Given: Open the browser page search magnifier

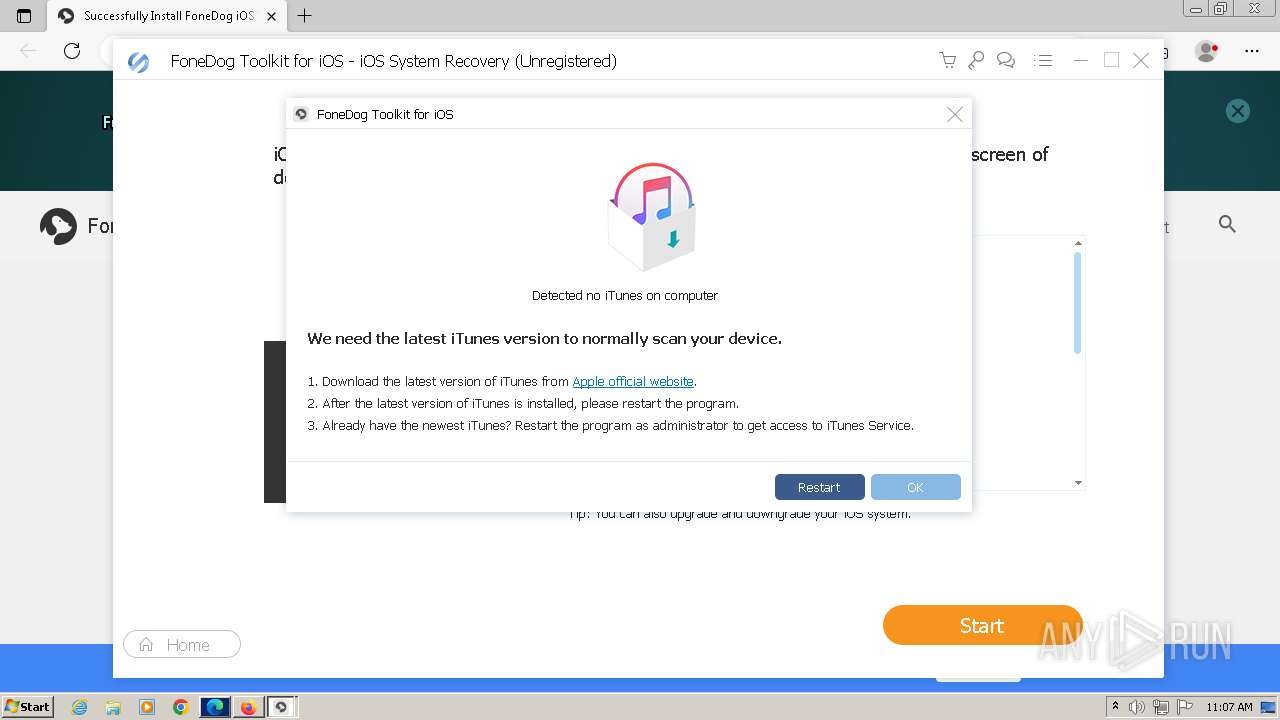Looking at the screenshot, I should pyautogui.click(x=1227, y=224).
